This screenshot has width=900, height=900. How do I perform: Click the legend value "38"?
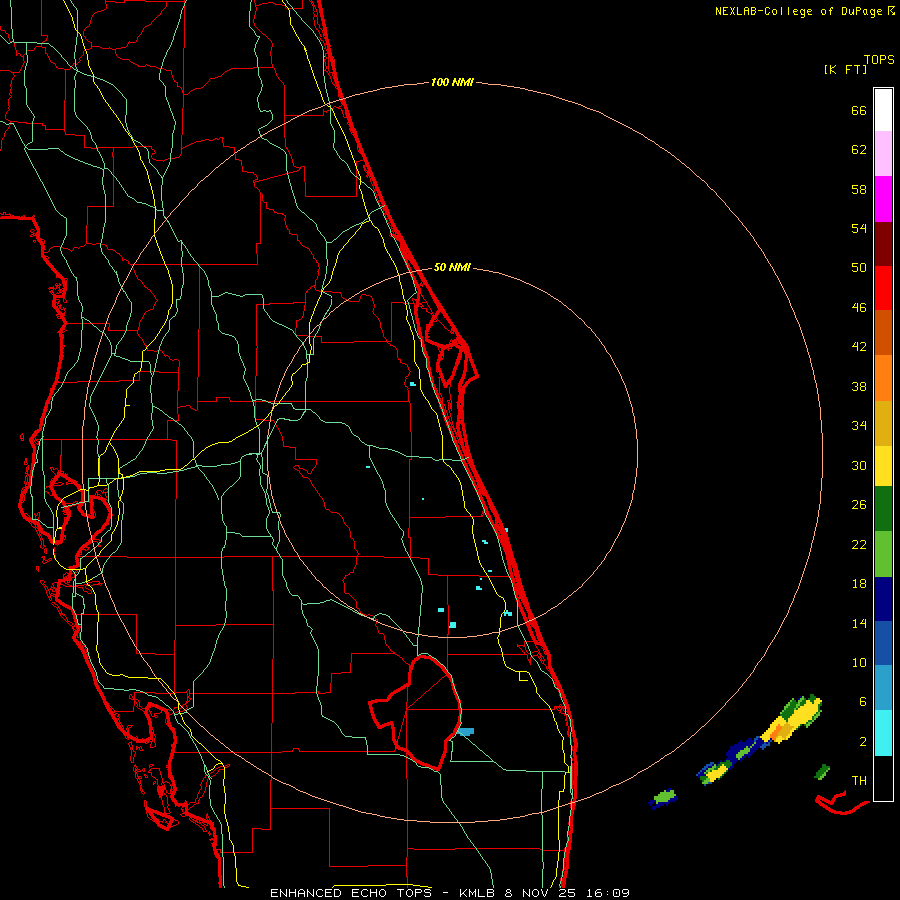click(x=859, y=387)
